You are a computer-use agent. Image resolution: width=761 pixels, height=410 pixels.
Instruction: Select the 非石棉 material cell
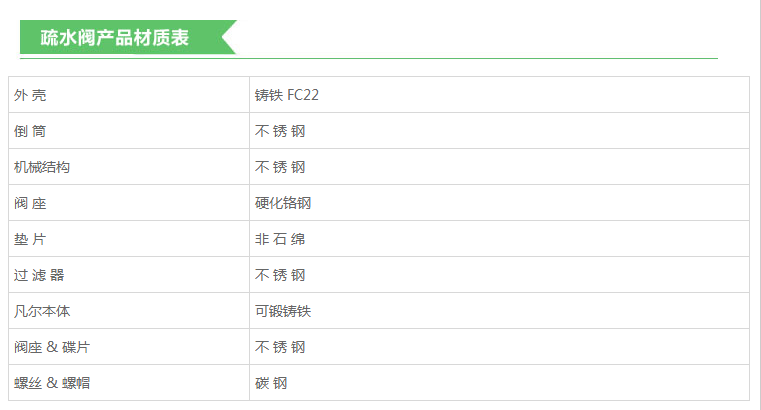click(280, 239)
